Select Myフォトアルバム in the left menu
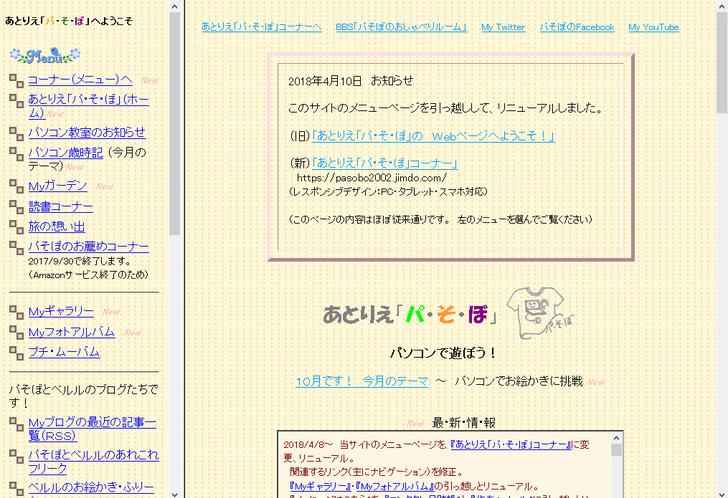 coord(71,332)
